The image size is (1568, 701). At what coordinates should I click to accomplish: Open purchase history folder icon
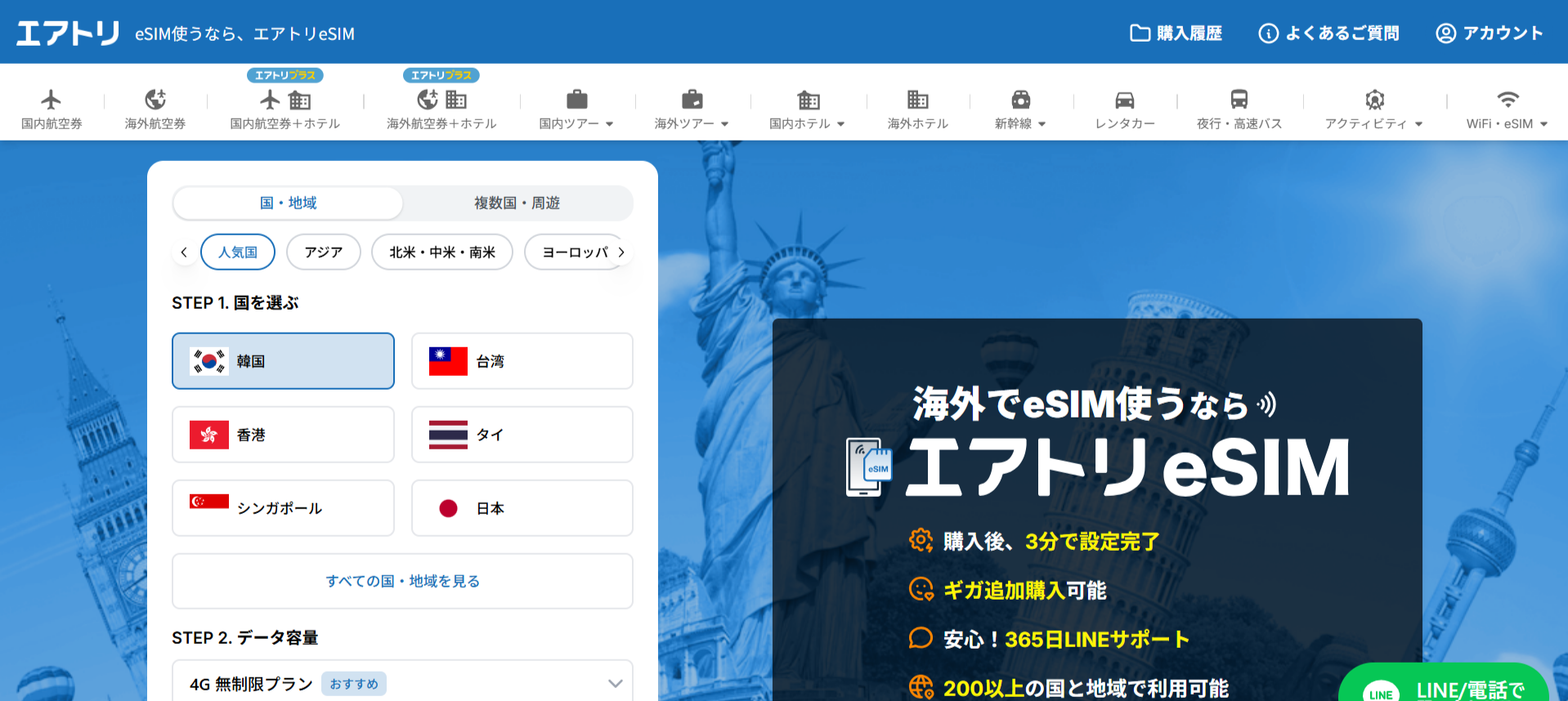(1140, 33)
